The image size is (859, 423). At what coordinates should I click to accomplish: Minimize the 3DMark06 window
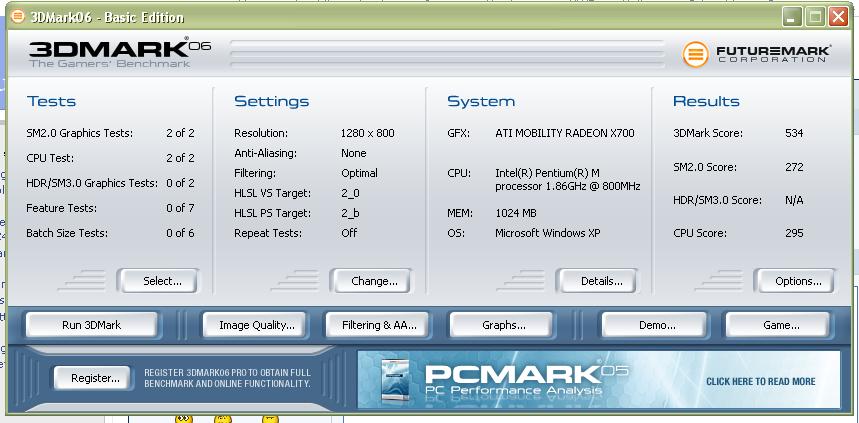[x=792, y=17]
